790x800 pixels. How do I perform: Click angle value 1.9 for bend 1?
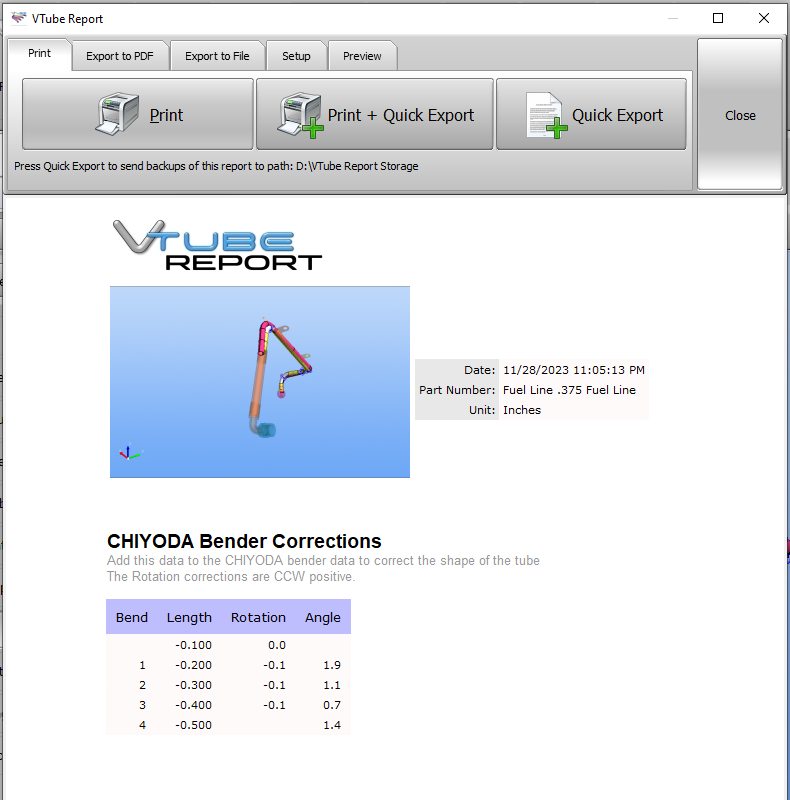click(332, 665)
